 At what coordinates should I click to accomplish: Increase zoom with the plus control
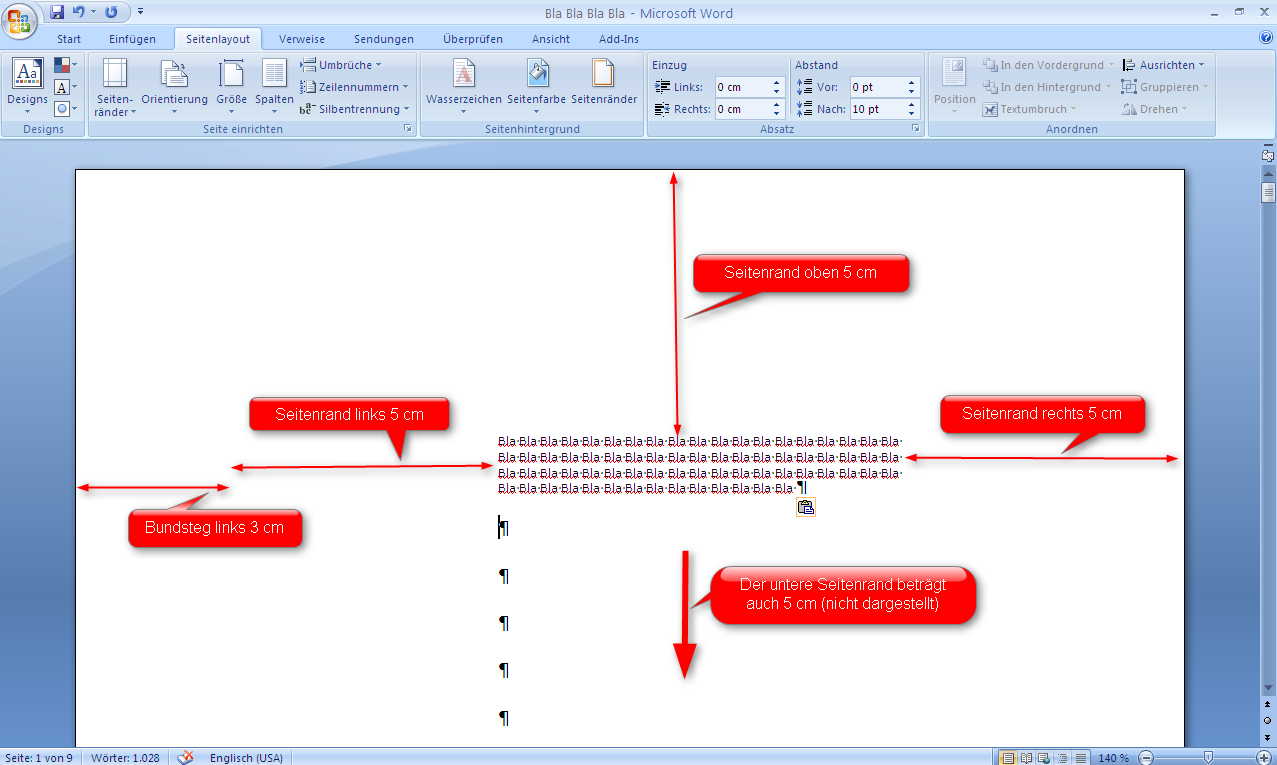pos(1263,757)
